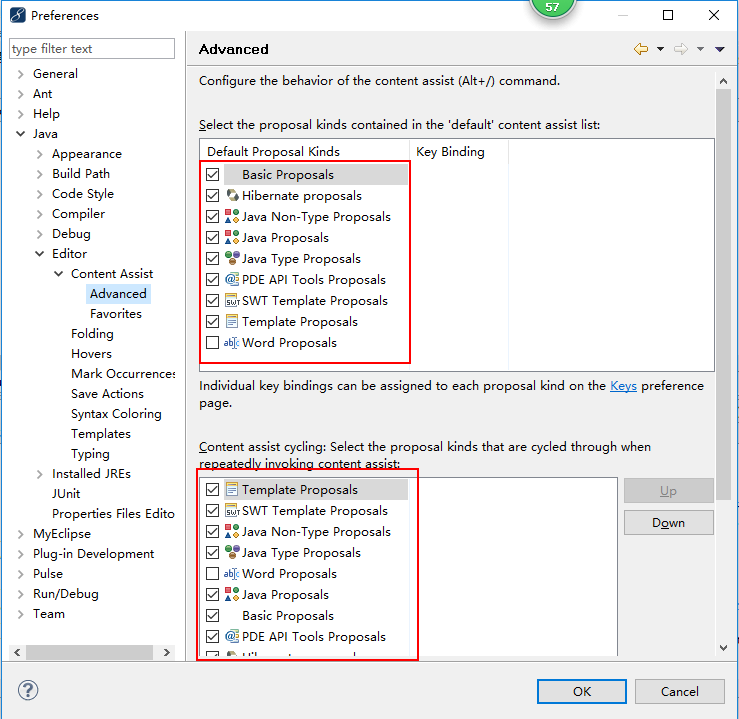Click the Java Non-Type Proposals icon in cycling list
Image resolution: width=739 pixels, height=719 pixels.
232,531
